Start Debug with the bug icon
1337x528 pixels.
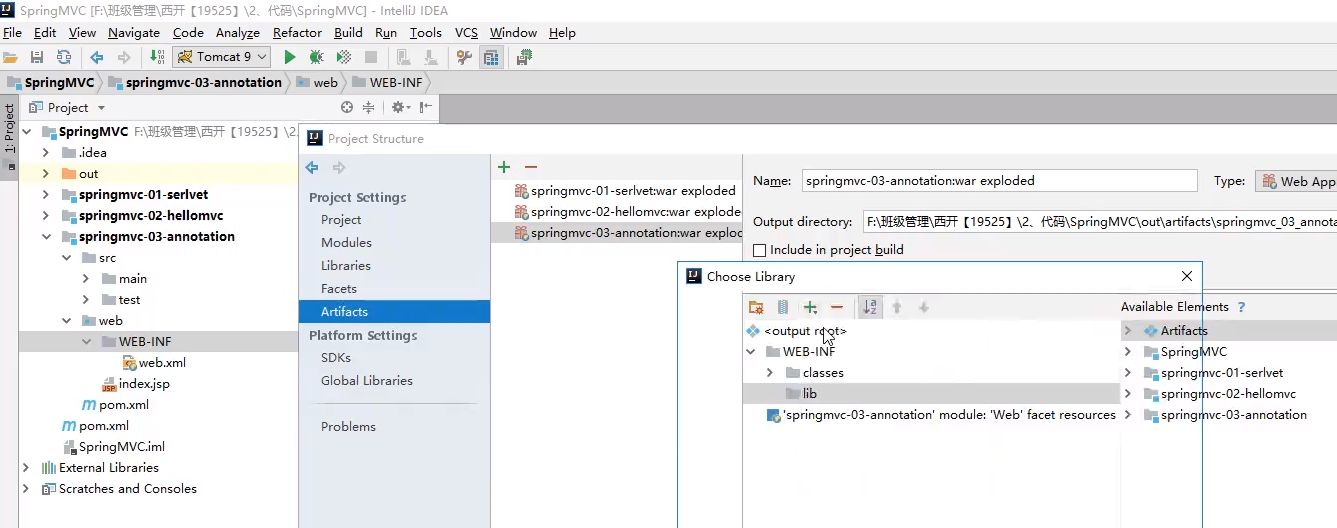tap(316, 58)
